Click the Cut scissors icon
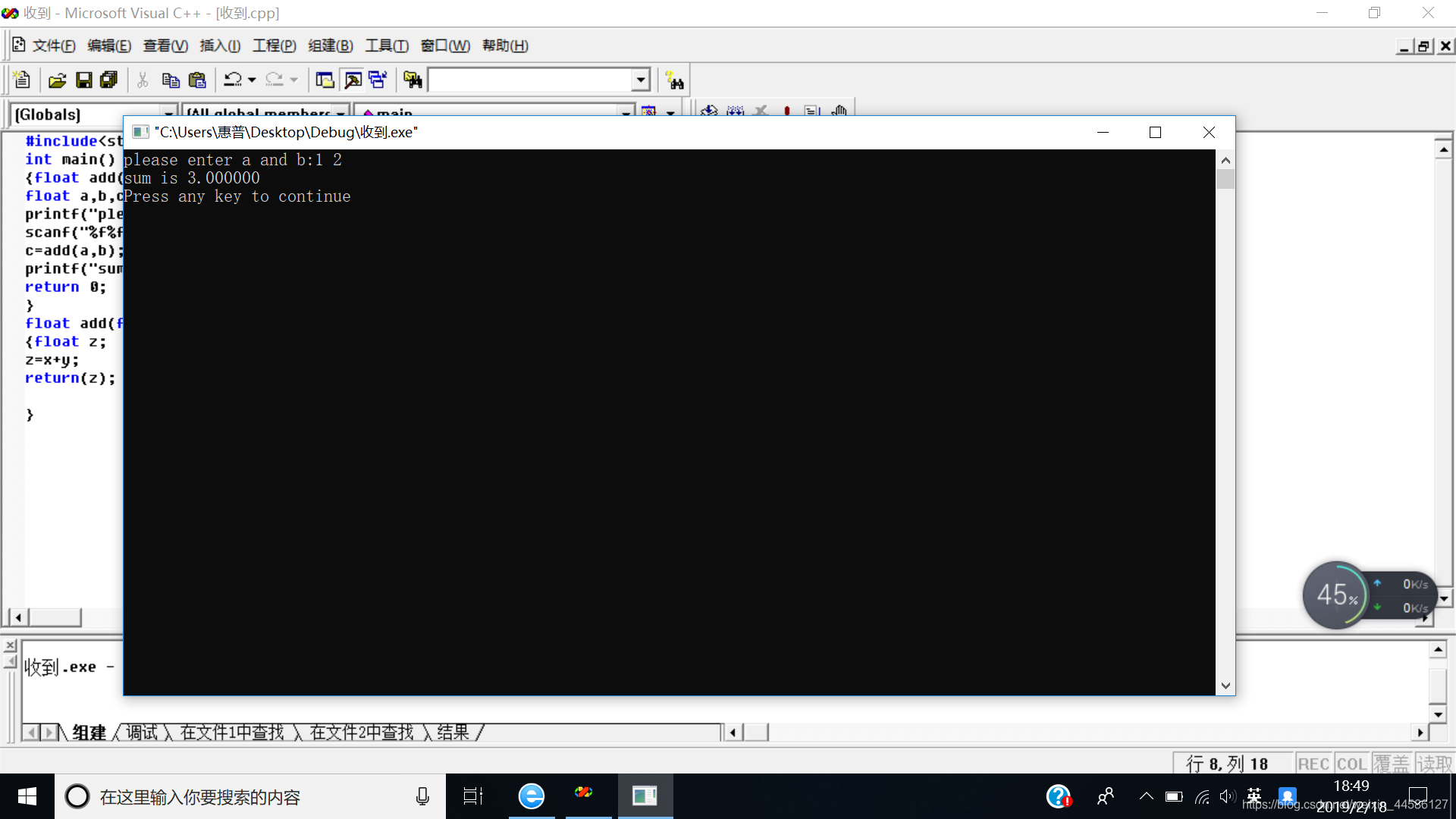This screenshot has width=1456, height=819. coord(143,80)
